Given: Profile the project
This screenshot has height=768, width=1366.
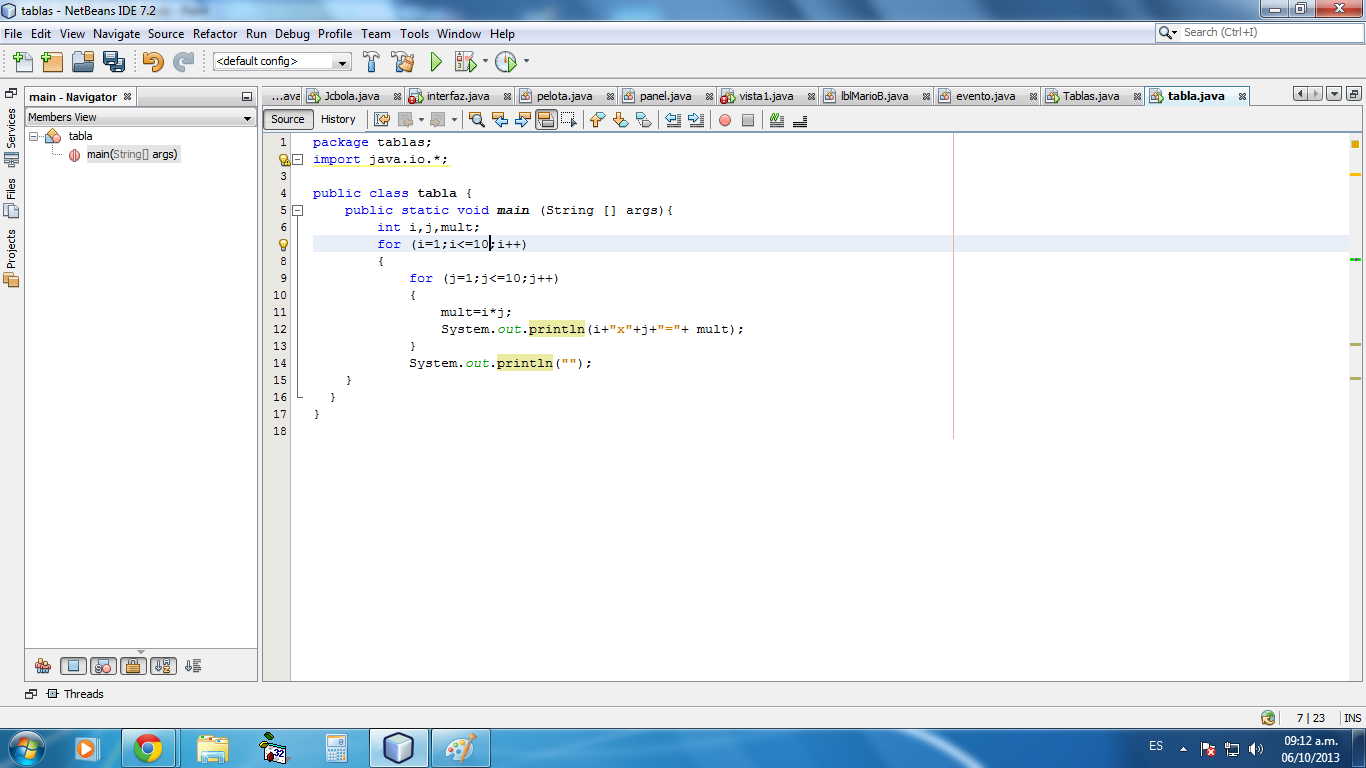Looking at the screenshot, I should tap(506, 62).
